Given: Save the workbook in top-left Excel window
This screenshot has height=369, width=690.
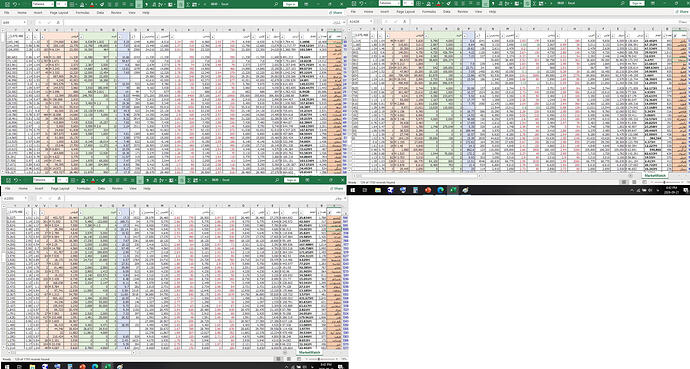Looking at the screenshot, I should click(x=7, y=4).
